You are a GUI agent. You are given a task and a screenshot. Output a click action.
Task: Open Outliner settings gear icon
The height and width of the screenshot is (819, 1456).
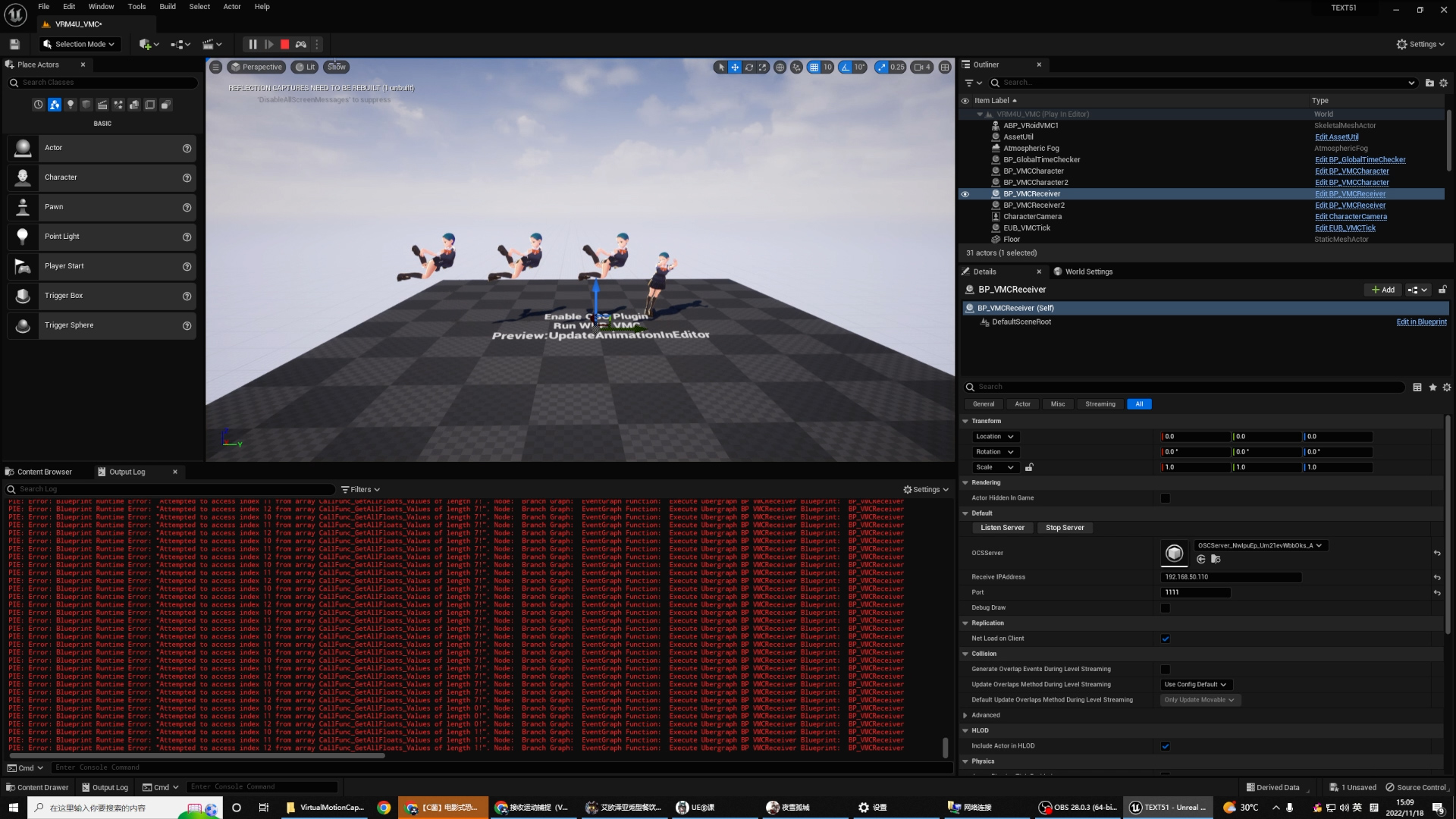pos(1444,83)
